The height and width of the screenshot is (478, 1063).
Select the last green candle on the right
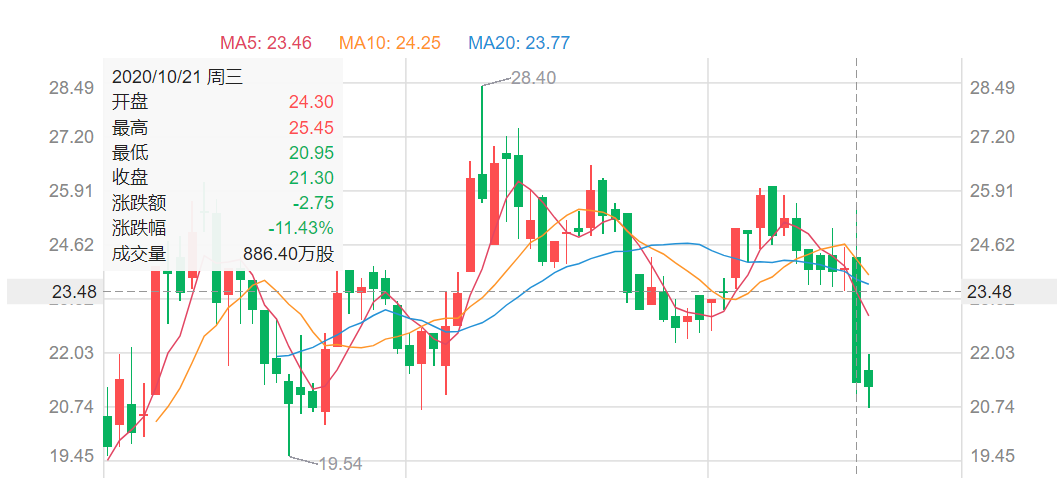[x=868, y=378]
